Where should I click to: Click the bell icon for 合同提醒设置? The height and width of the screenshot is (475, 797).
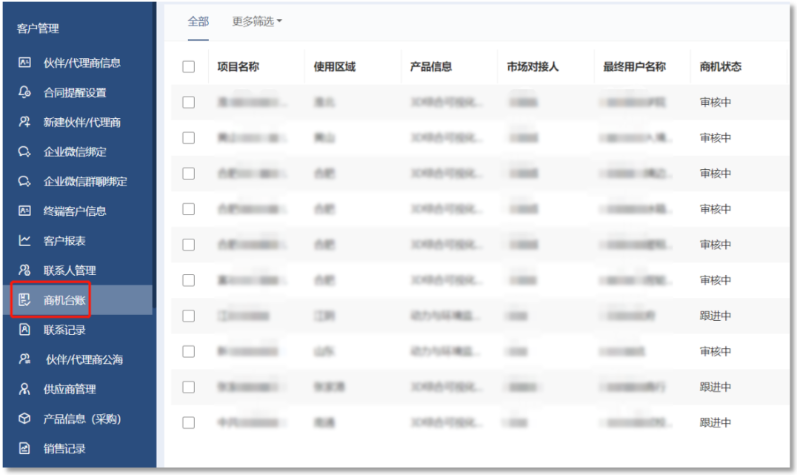[x=25, y=93]
